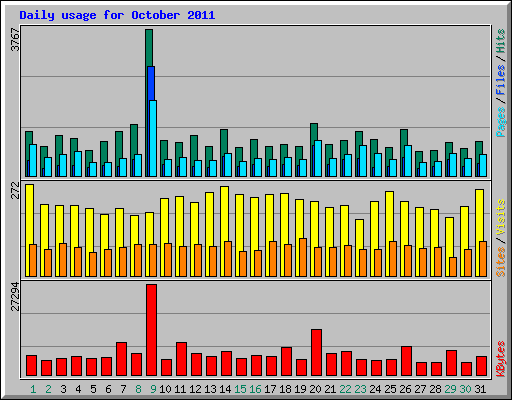Select the 272 visits axis value
The image size is (512, 400).
tap(15, 190)
